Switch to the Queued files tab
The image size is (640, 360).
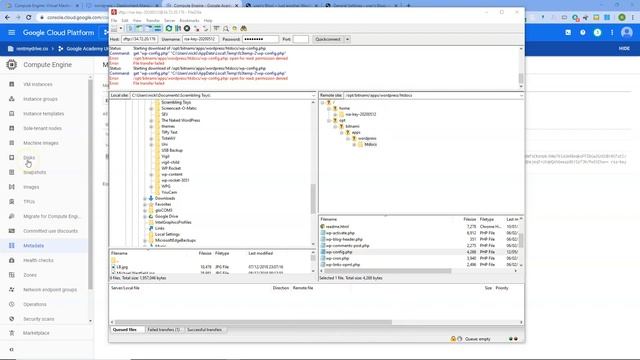tap(124, 329)
